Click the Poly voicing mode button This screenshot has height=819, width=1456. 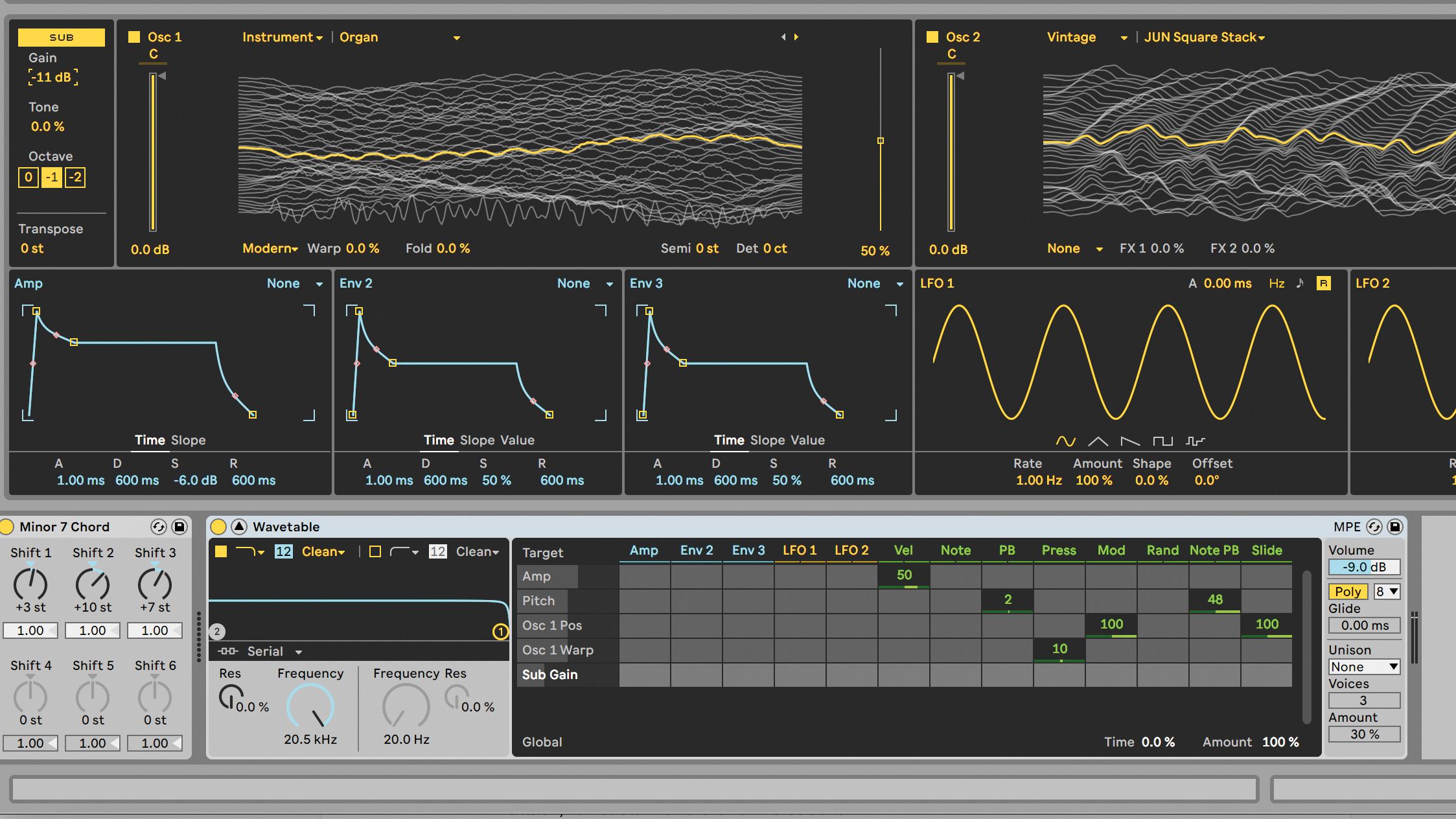(1348, 591)
